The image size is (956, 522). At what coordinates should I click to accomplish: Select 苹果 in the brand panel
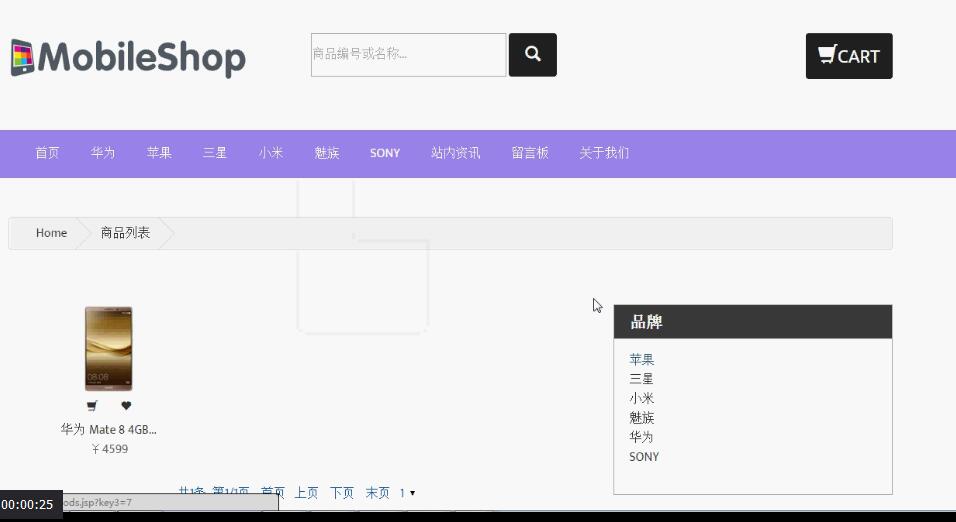(x=641, y=359)
